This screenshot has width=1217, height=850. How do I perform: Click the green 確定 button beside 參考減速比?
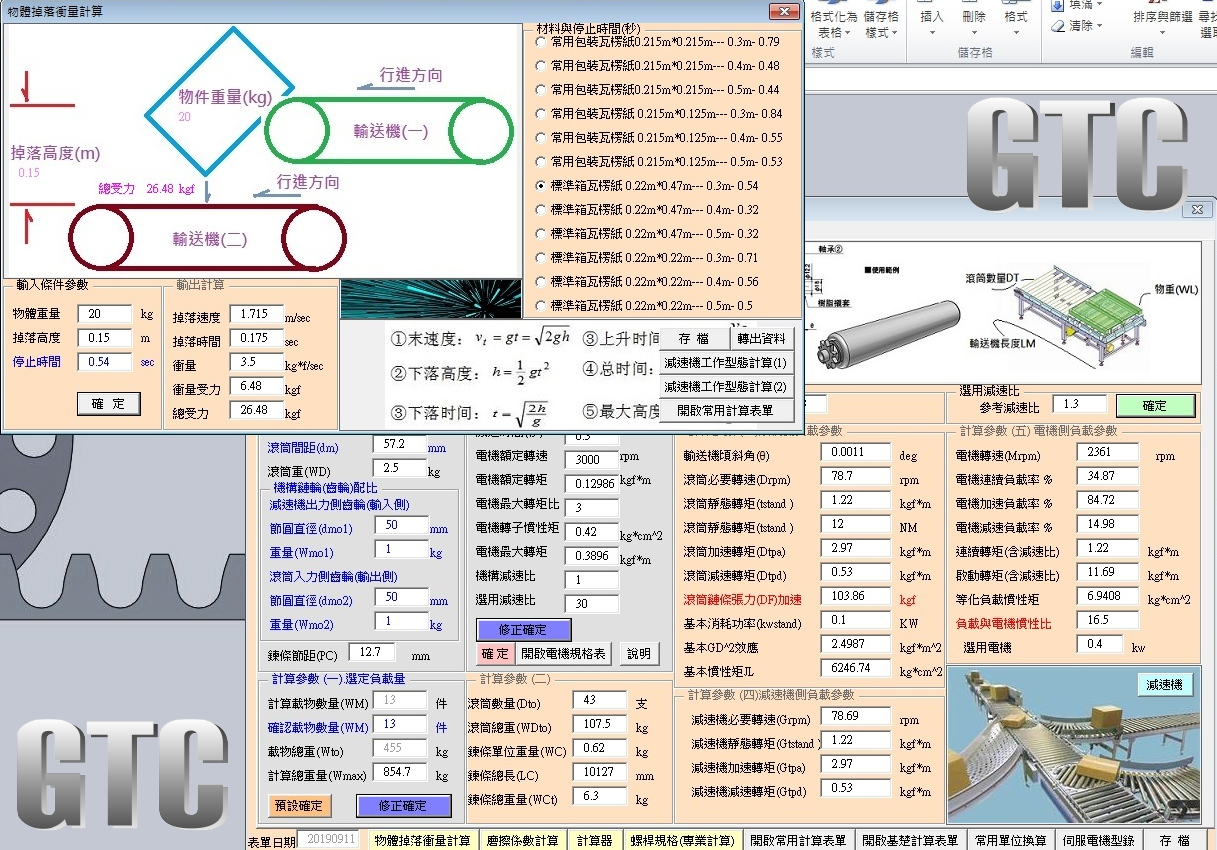pos(1155,406)
